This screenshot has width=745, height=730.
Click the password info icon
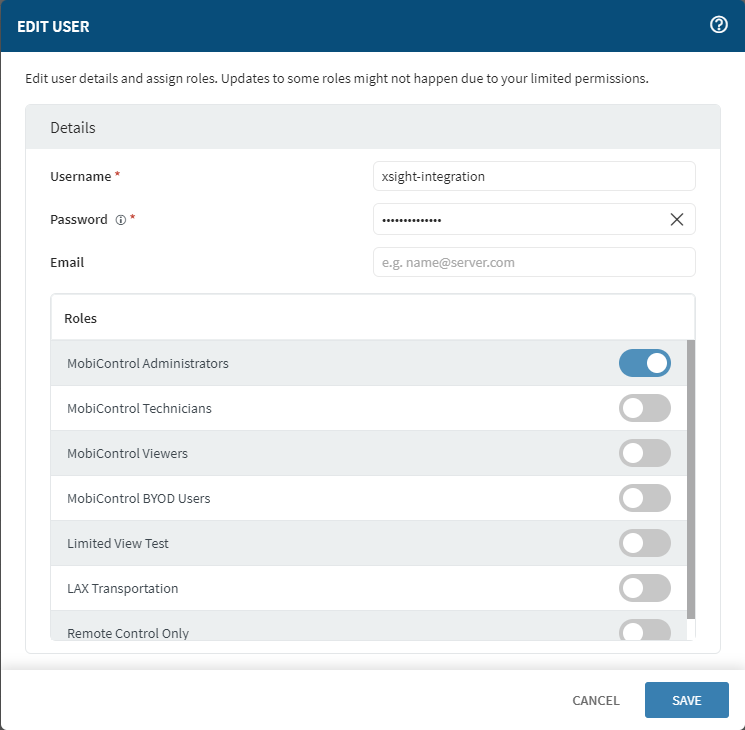(120, 220)
